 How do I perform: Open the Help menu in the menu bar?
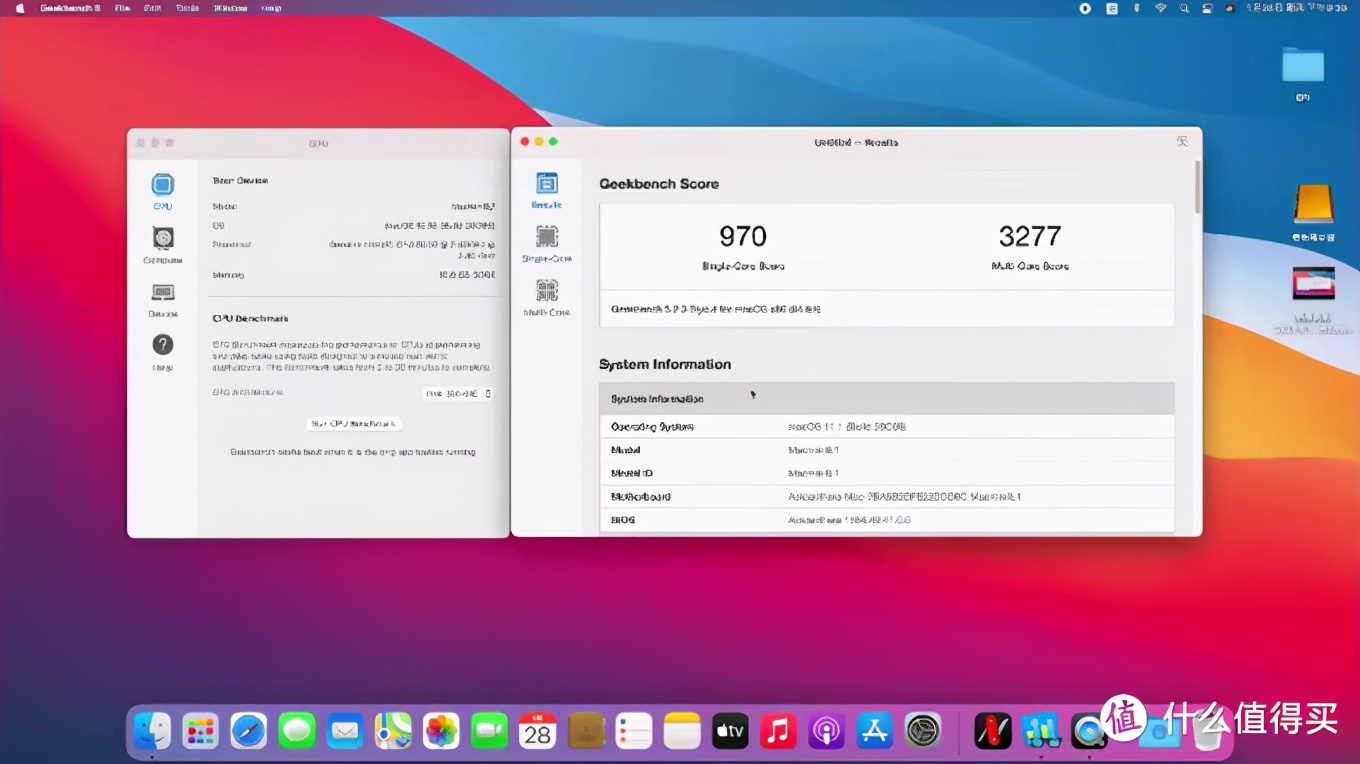tap(271, 8)
